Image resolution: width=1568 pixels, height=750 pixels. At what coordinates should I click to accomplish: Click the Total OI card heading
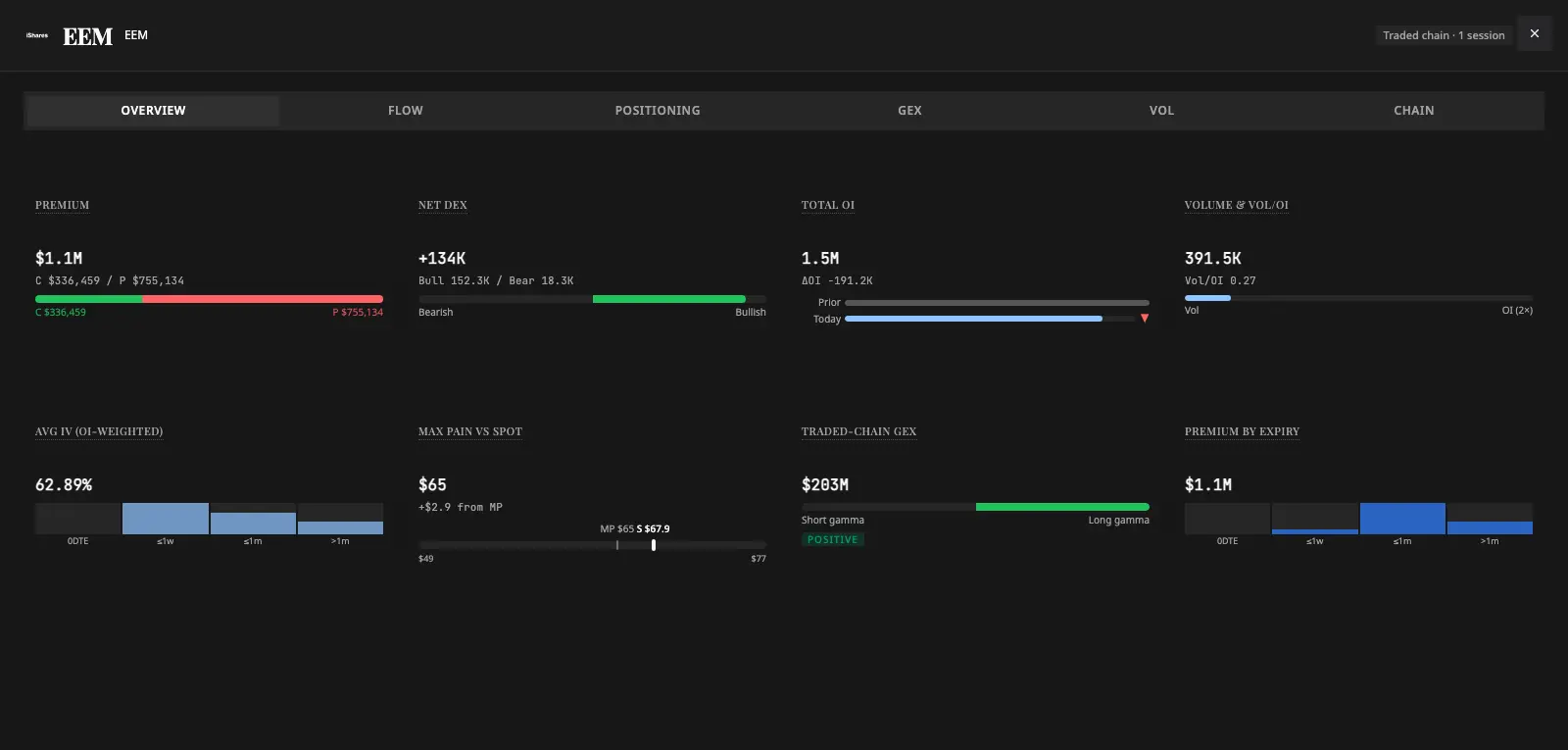click(828, 205)
